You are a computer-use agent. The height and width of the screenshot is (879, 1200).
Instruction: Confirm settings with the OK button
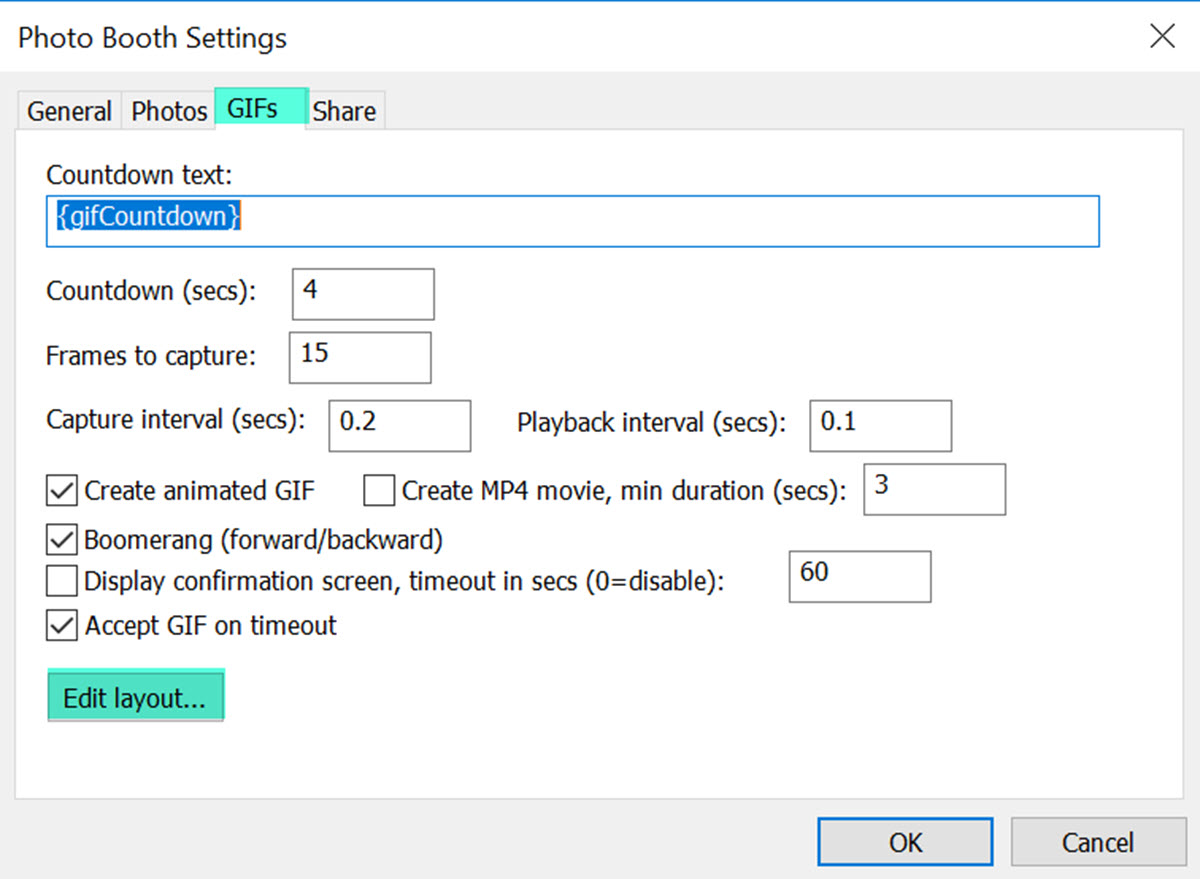905,842
